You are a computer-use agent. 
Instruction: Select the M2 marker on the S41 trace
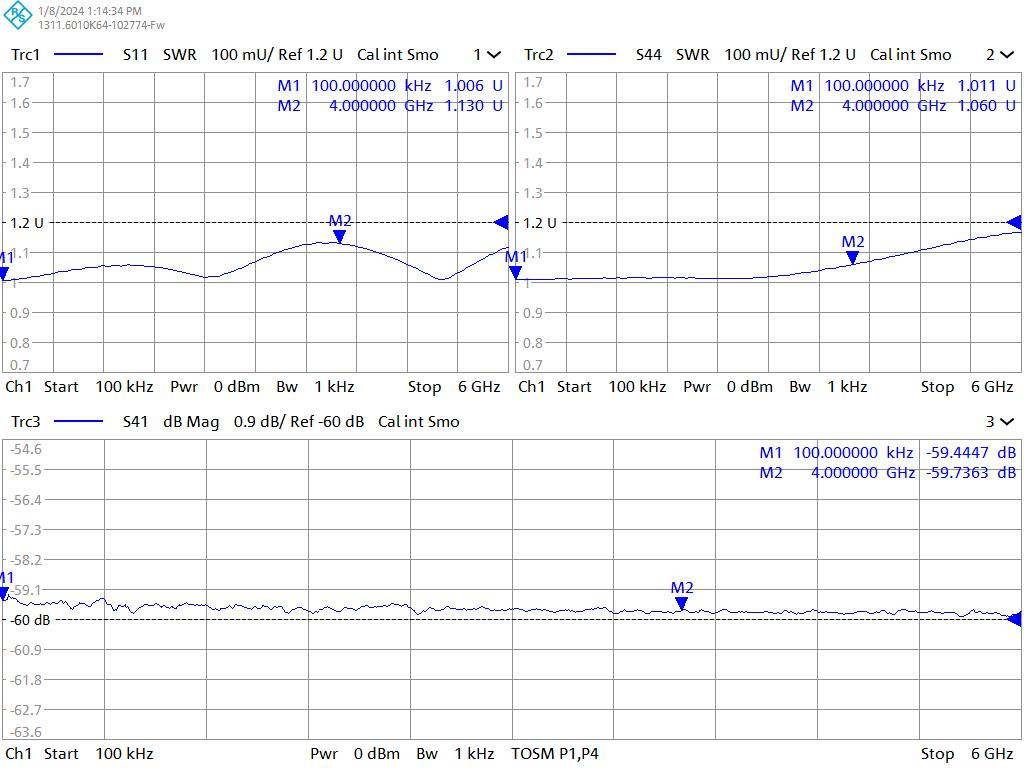pyautogui.click(x=681, y=603)
